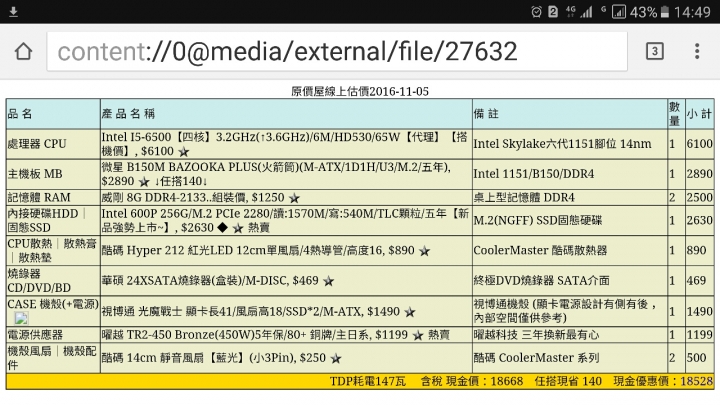Screen dimensions: 720x405
Task: Tap the alarm clock status icon
Action: [x=536, y=12]
